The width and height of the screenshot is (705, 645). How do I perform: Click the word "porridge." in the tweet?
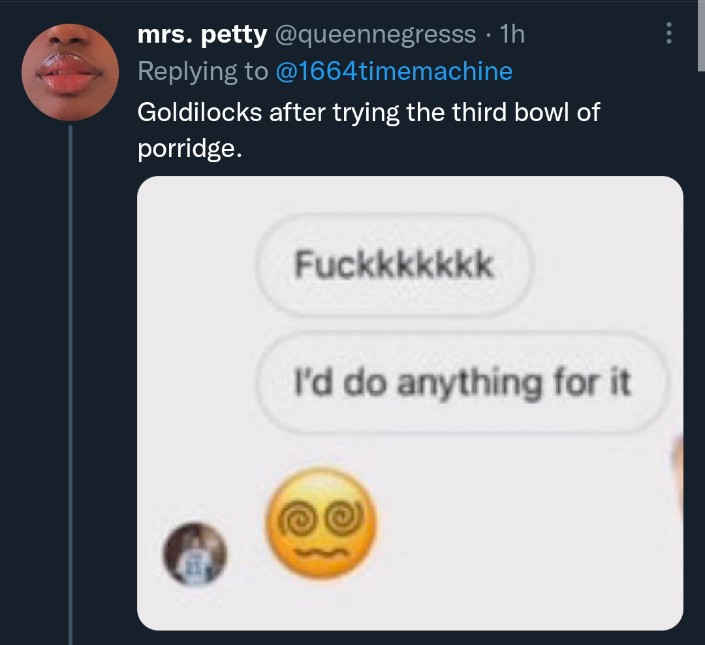tap(189, 148)
